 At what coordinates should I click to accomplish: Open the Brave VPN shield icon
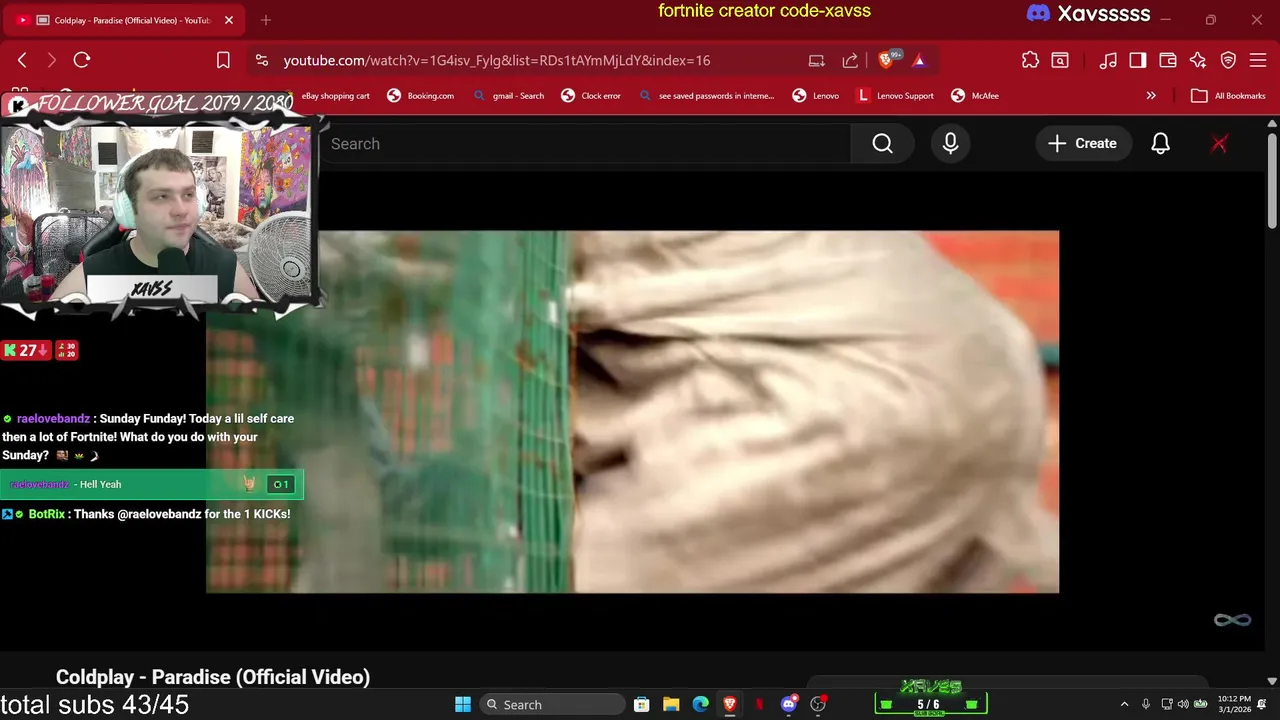coord(1229,60)
